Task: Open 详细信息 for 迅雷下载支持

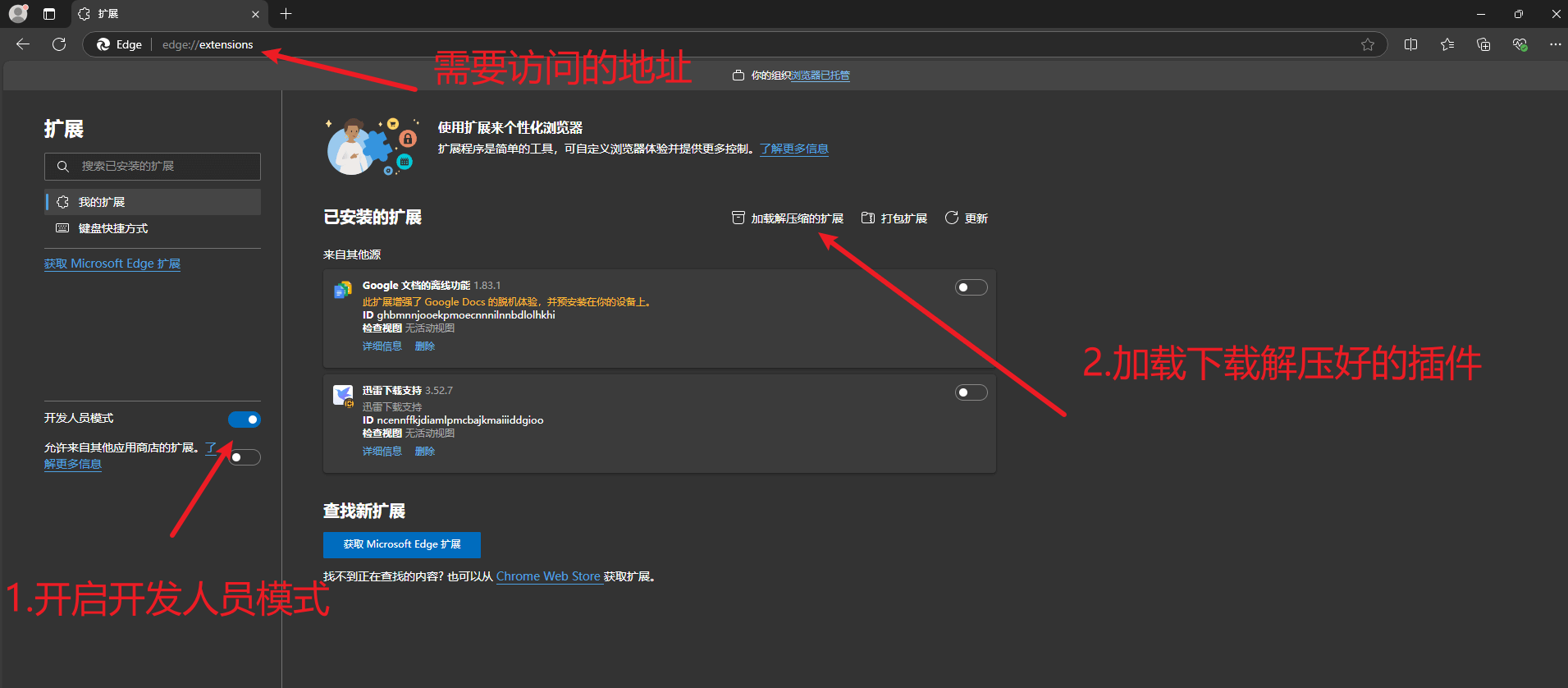Action: [x=382, y=452]
